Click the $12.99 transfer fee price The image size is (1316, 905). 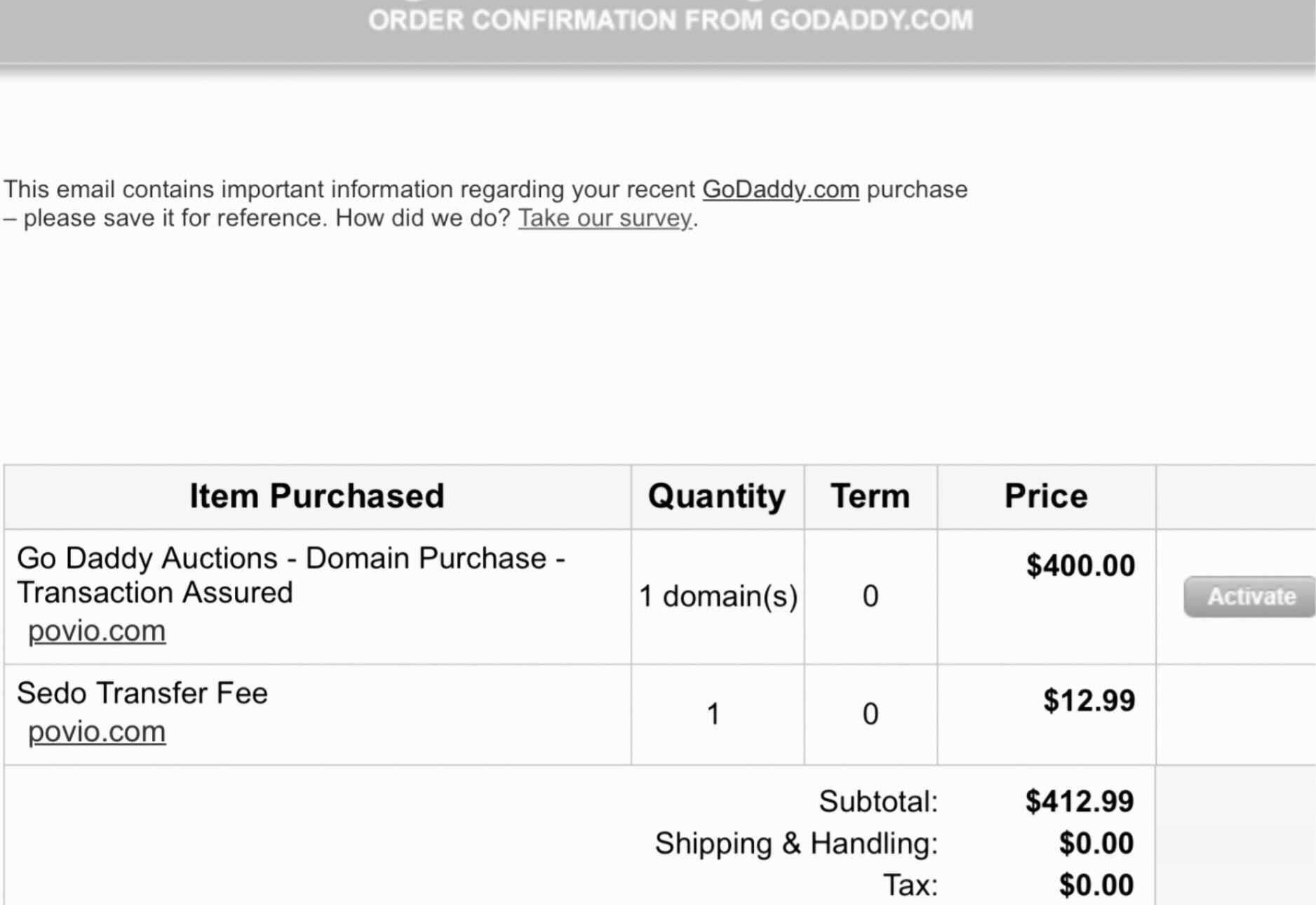pyautogui.click(x=1089, y=700)
